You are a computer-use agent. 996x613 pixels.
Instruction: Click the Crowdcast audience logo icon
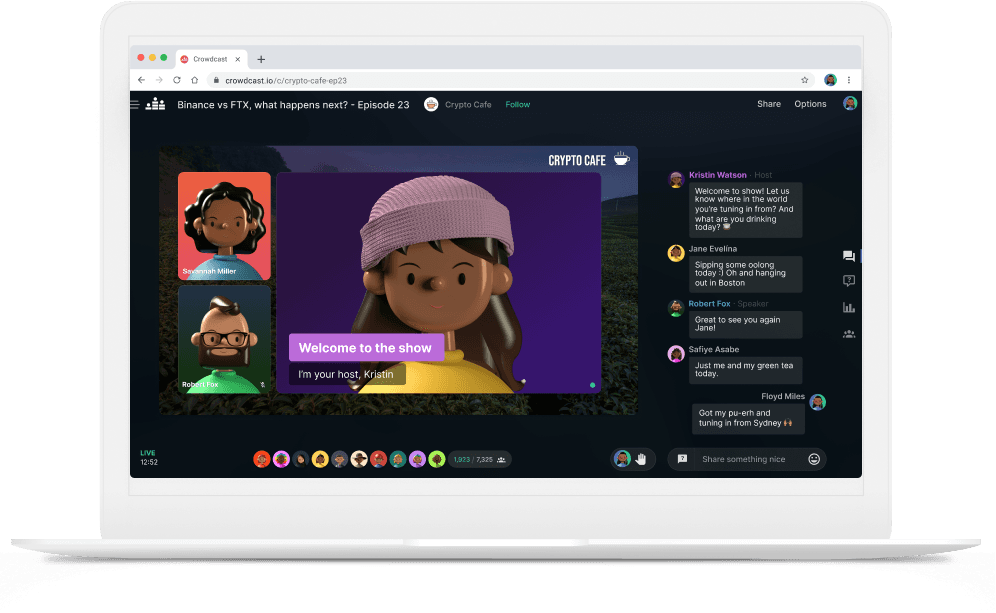click(156, 104)
